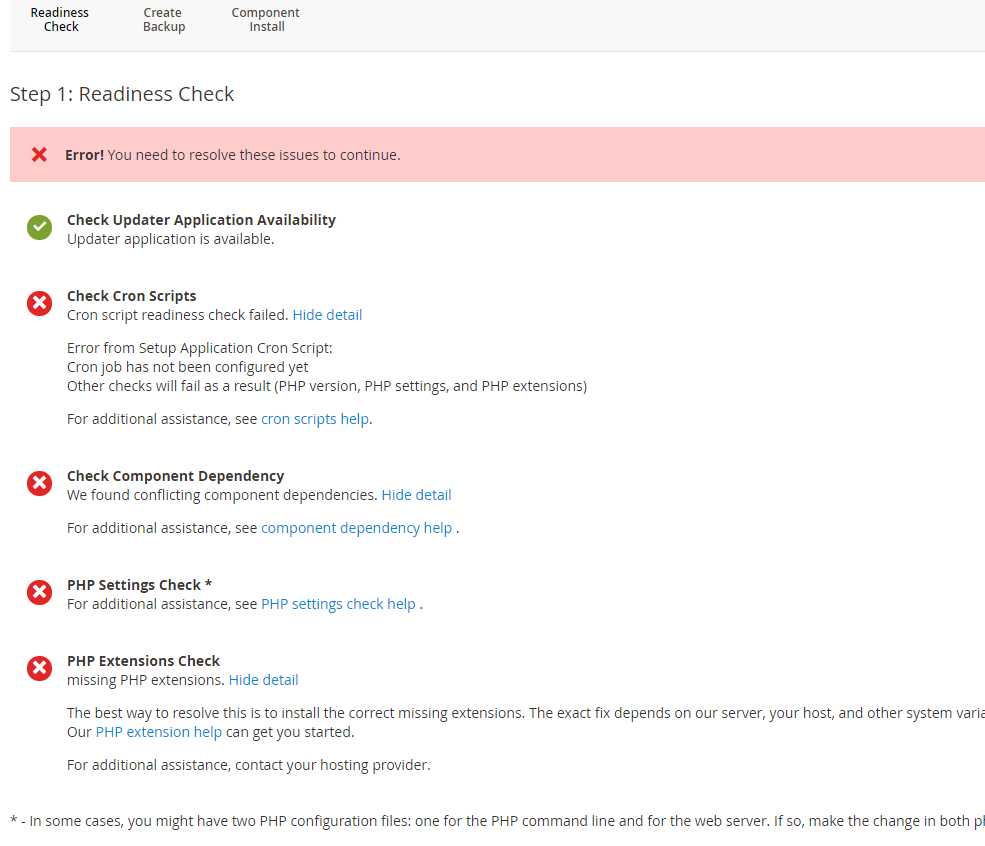
Task: Click the red error icon beside Check Component Dependency
Action: point(39,484)
